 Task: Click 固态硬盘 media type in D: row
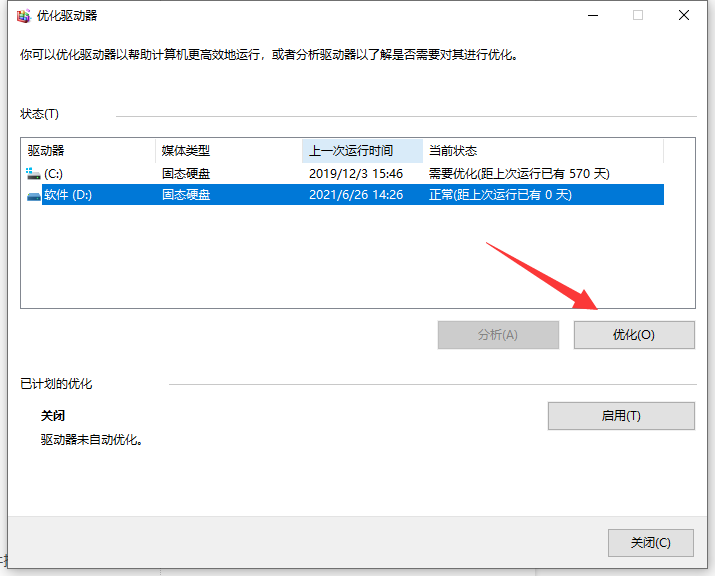(186, 195)
